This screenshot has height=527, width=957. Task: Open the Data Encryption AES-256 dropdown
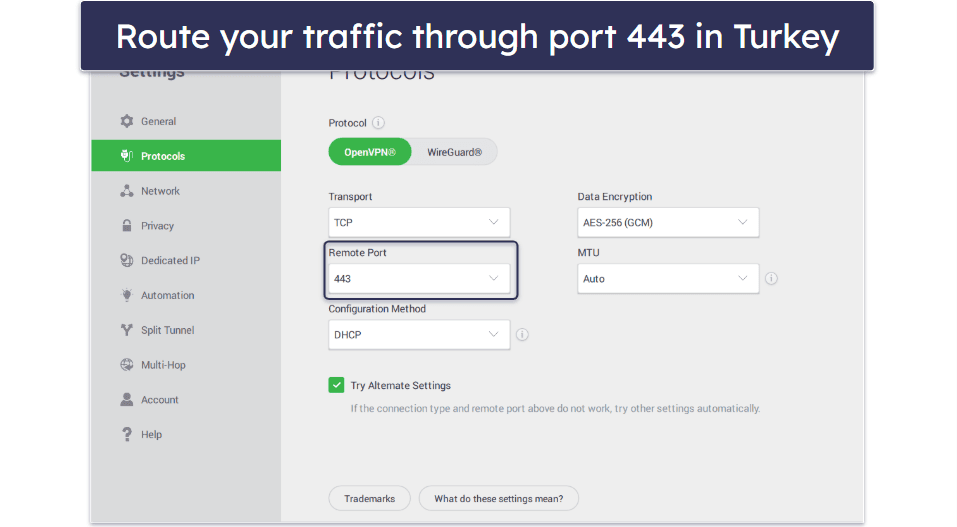coord(668,222)
